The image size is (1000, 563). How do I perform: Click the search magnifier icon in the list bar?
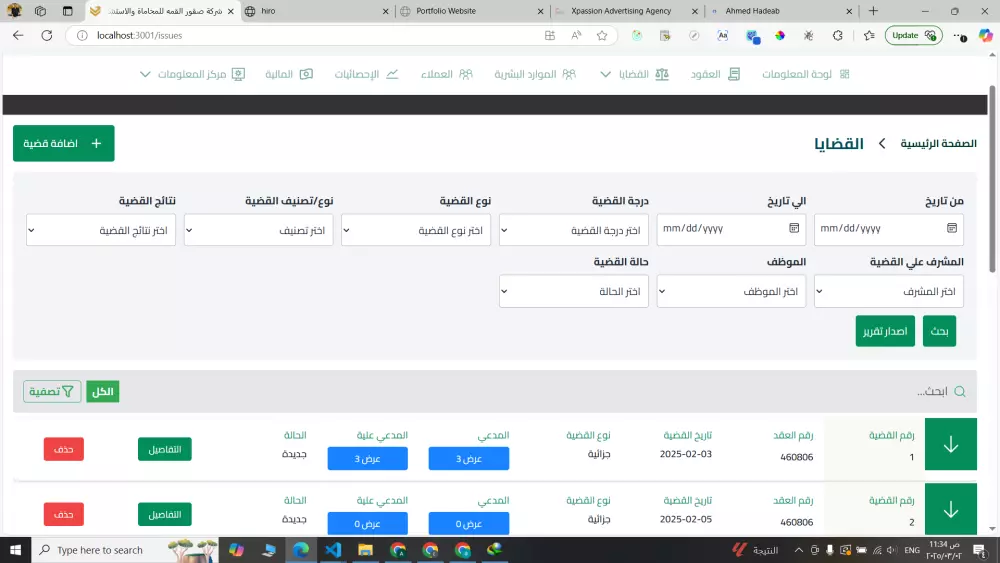960,391
